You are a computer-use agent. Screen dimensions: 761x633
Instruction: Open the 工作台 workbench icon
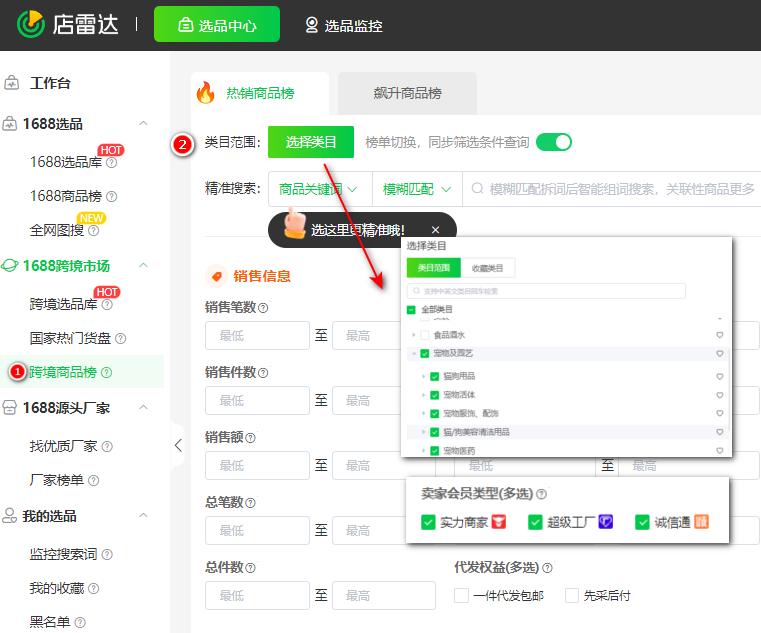point(12,83)
